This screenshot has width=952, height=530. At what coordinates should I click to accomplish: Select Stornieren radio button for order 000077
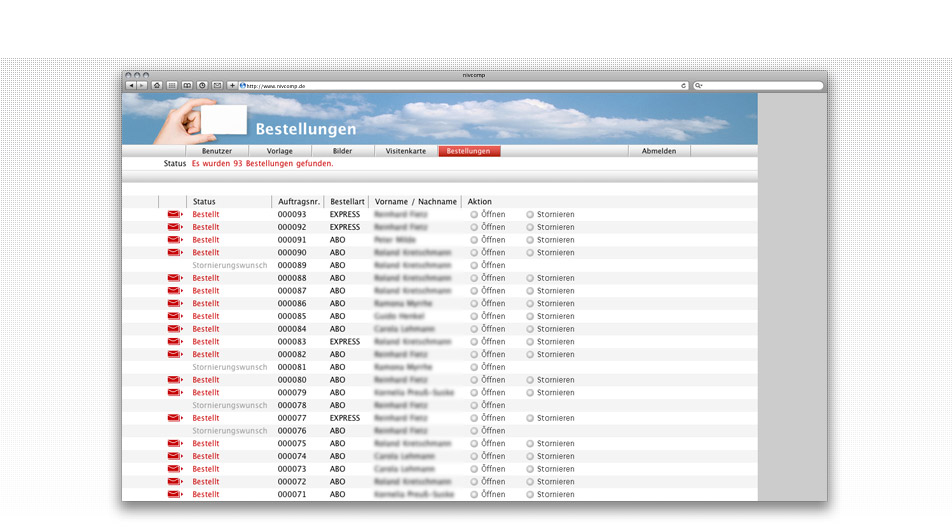point(530,418)
